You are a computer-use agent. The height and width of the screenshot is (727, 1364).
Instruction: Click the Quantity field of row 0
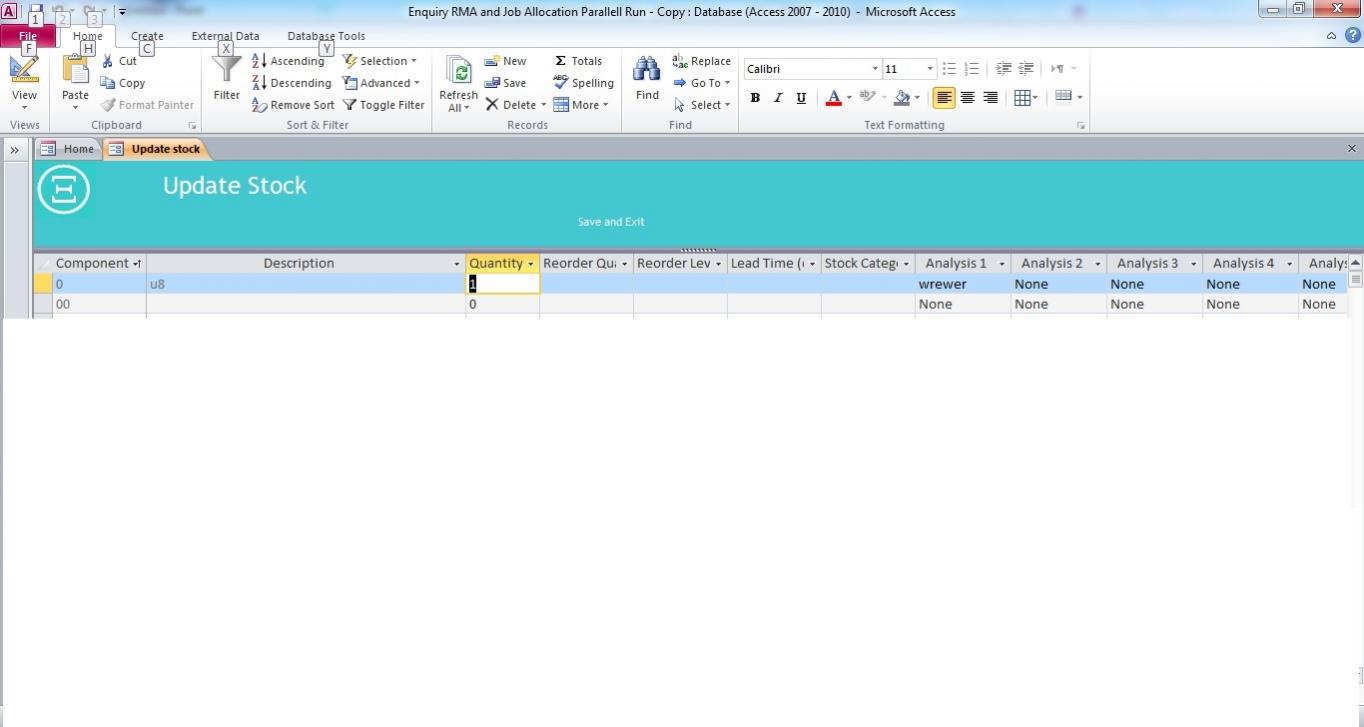click(x=503, y=284)
